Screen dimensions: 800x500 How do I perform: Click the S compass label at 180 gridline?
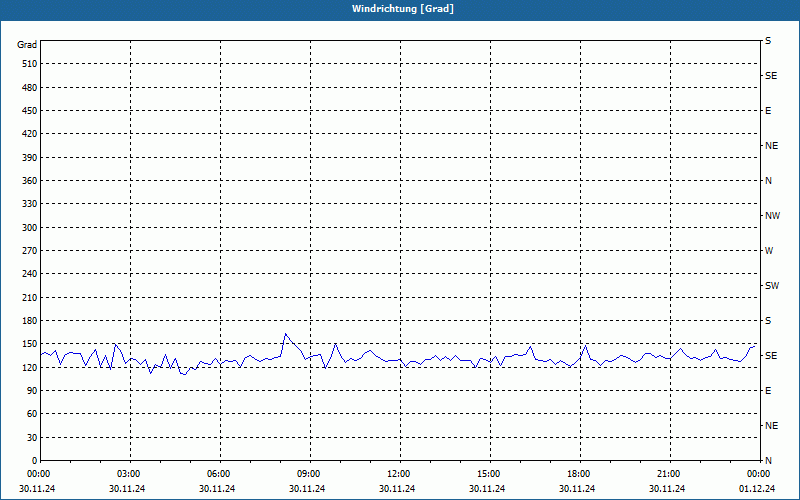pyautogui.click(x=768, y=320)
